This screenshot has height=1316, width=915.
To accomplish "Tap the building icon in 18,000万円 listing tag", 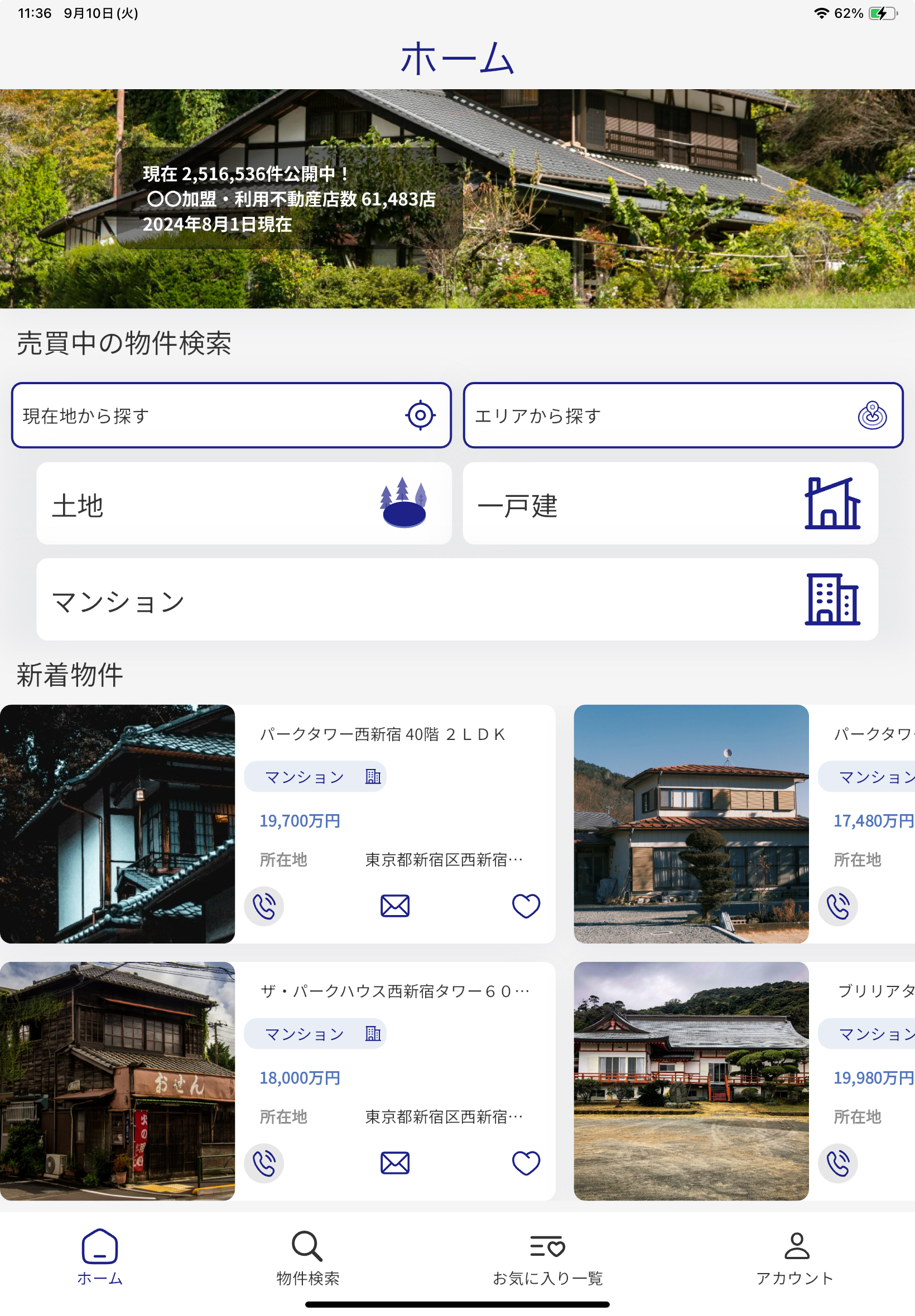I will [x=373, y=1034].
